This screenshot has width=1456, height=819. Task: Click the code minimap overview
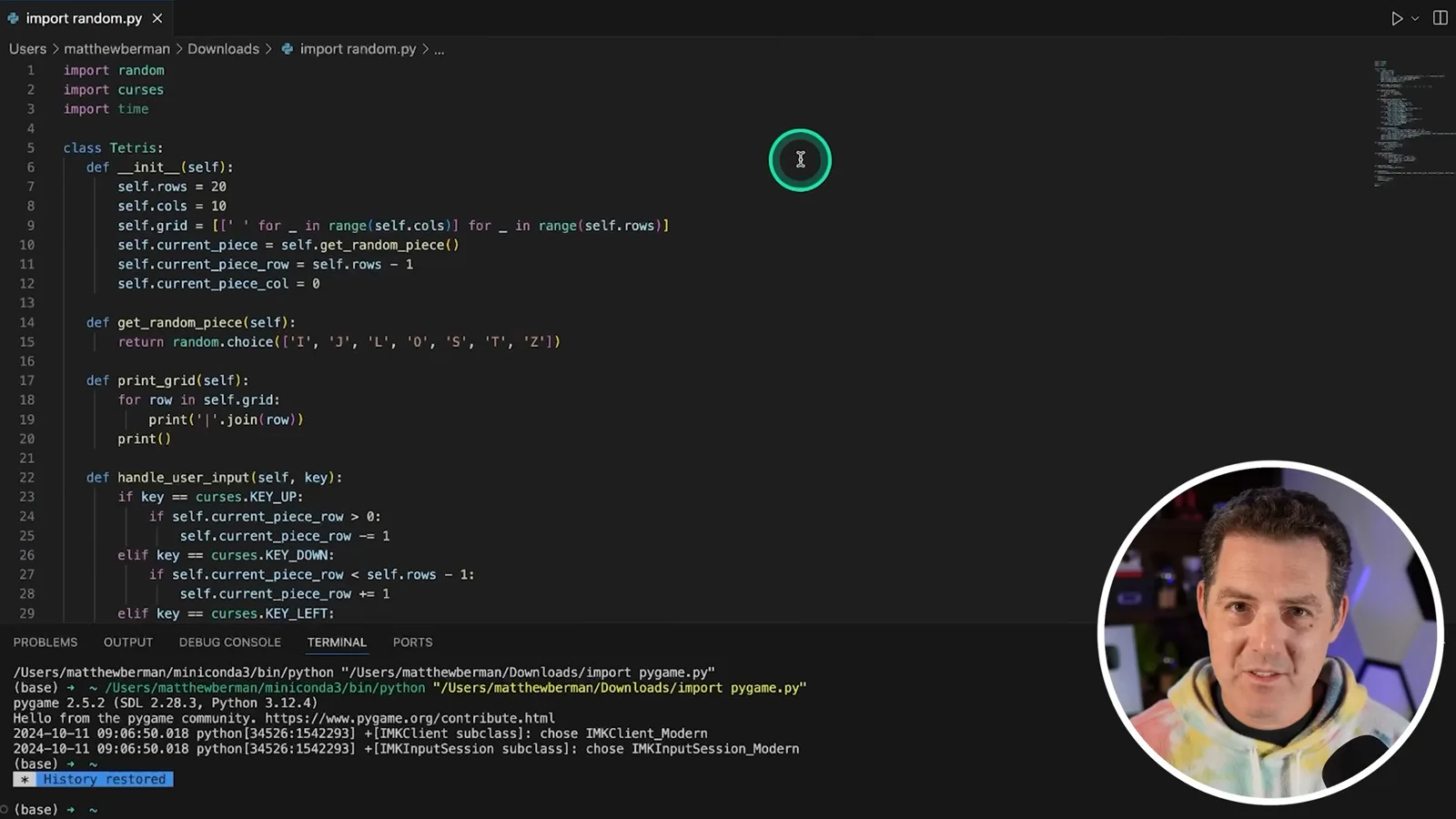click(1412, 123)
